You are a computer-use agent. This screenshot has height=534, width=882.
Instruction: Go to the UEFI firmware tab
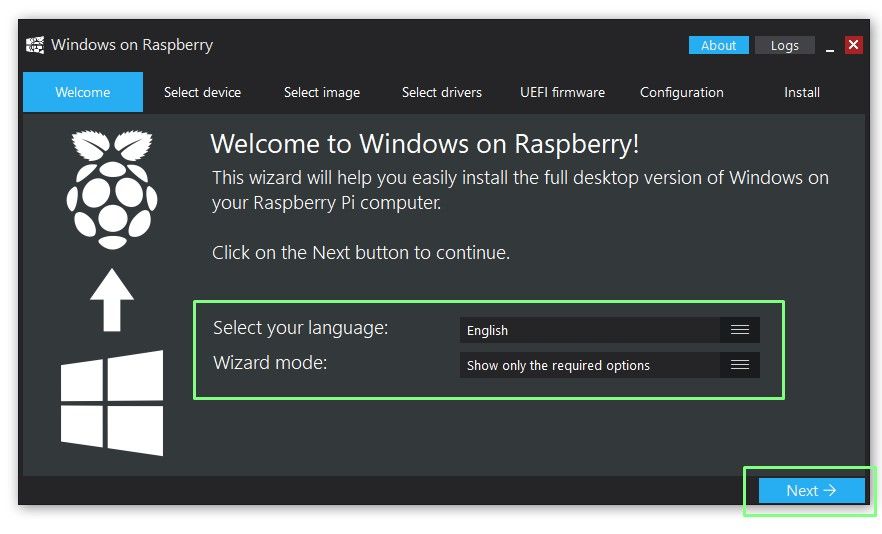tap(562, 92)
